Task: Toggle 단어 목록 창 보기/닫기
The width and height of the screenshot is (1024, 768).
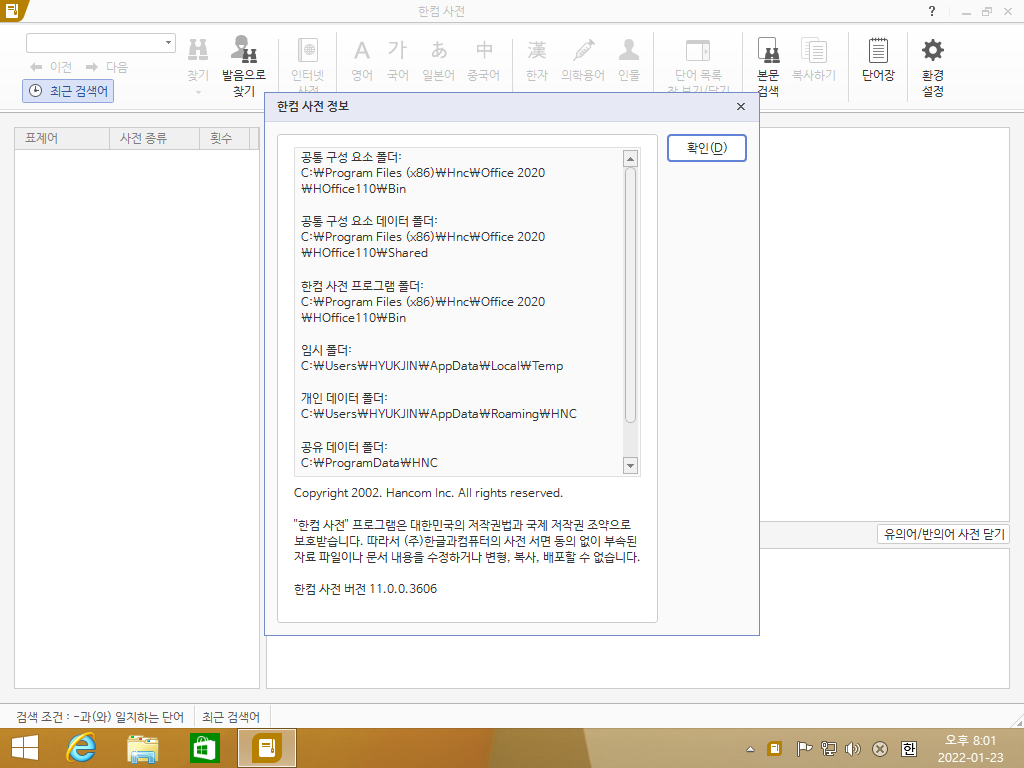Action: click(x=698, y=64)
